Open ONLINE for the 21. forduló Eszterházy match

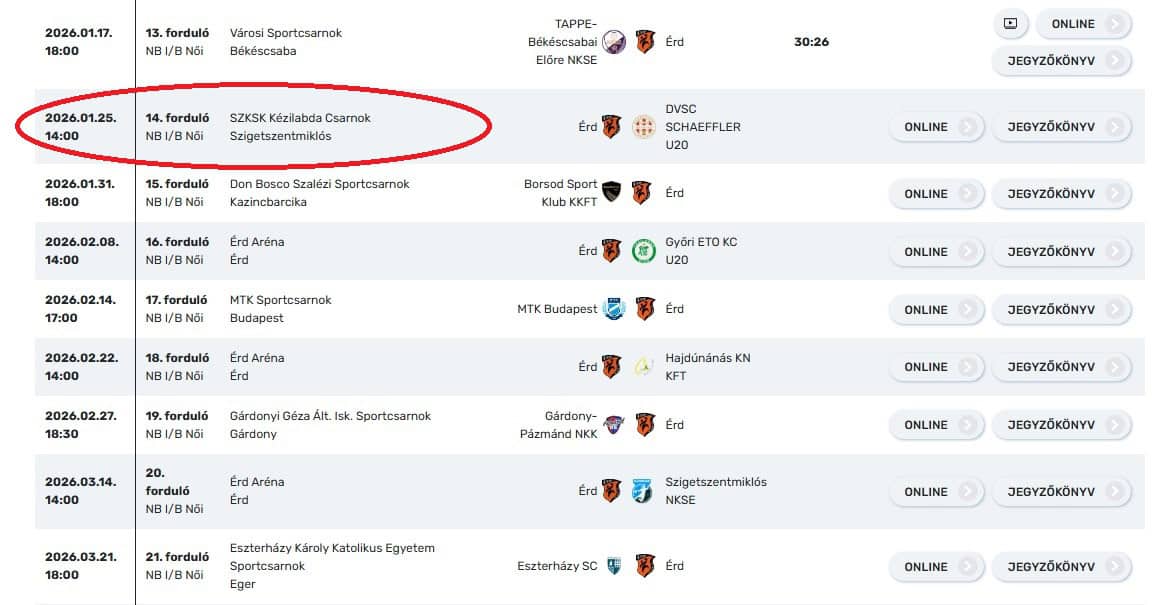tap(937, 567)
